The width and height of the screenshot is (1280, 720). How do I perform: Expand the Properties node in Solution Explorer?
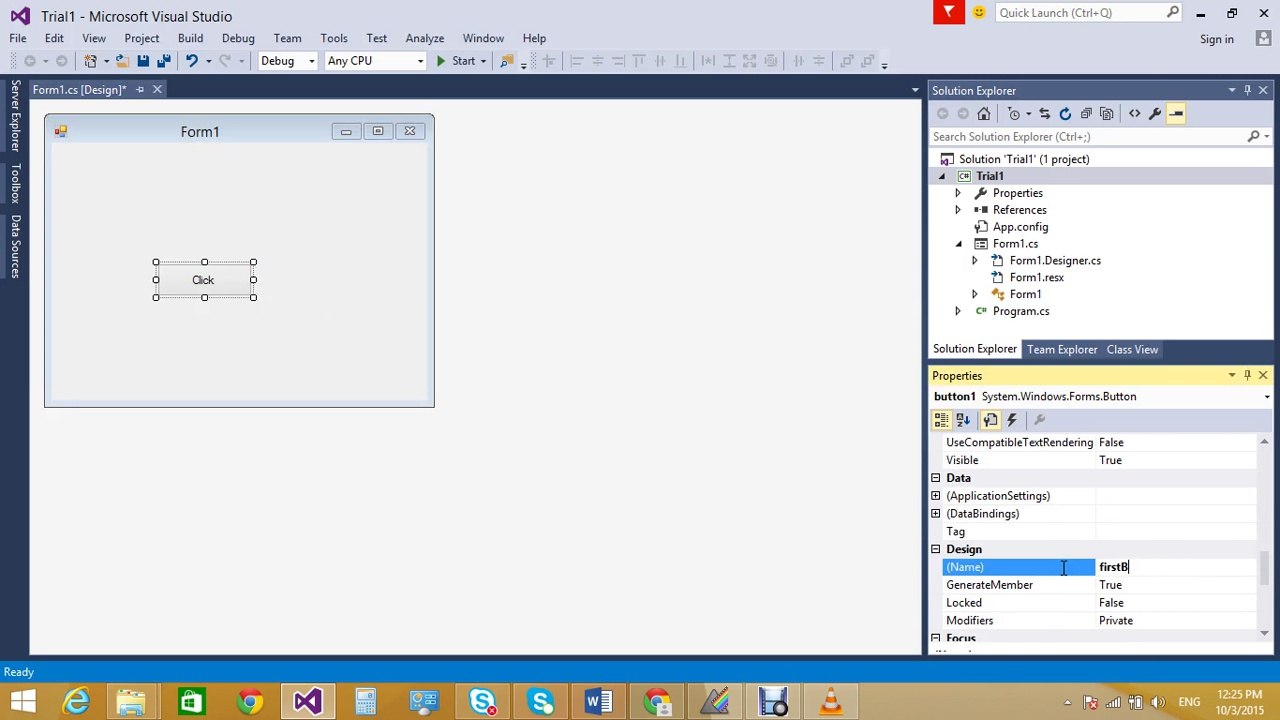(958, 193)
